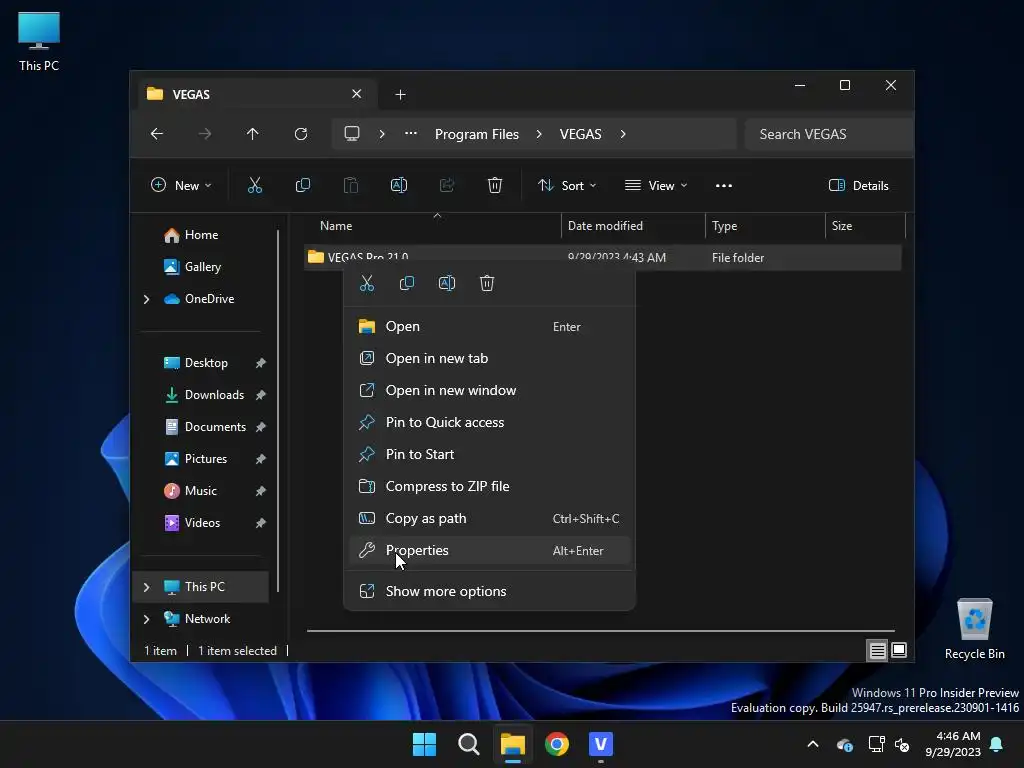
Task: Open the This PC desktop icon
Action: 39,41
